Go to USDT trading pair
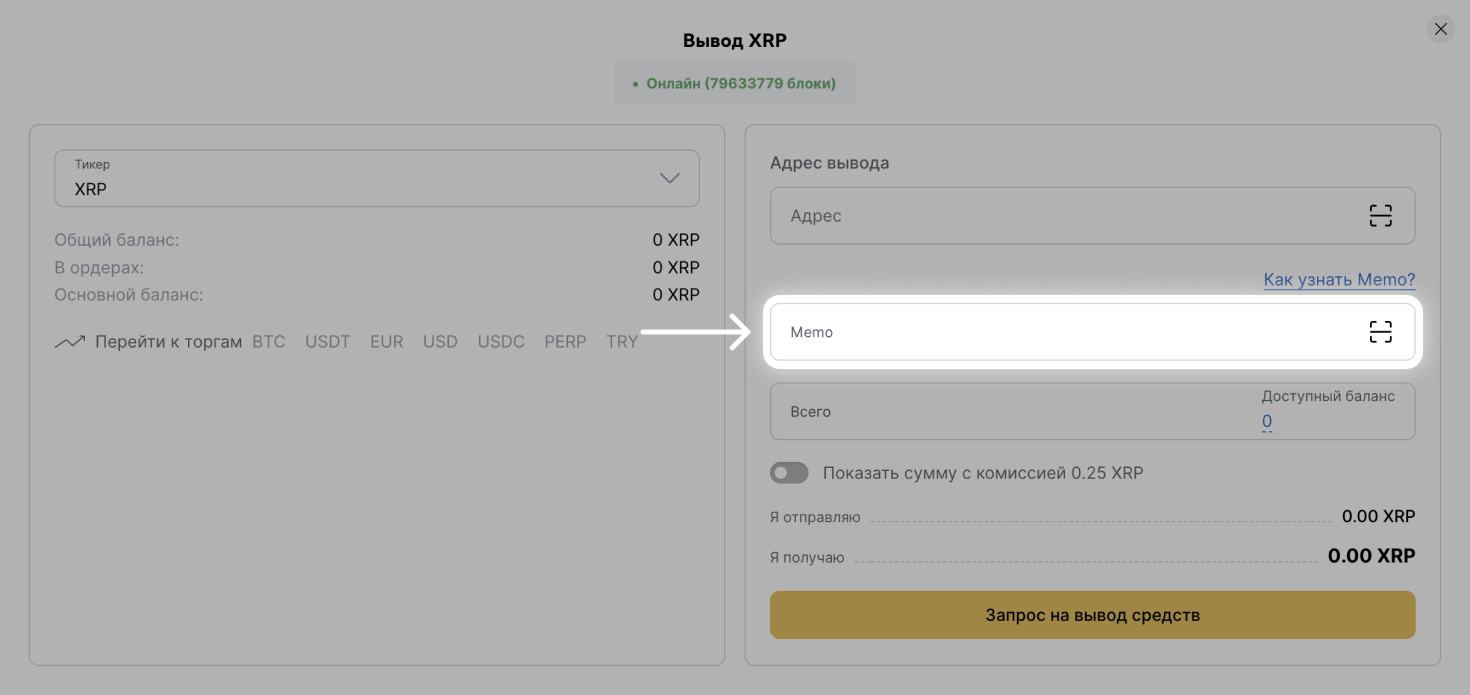Viewport: 1470px width, 695px height. [x=328, y=342]
